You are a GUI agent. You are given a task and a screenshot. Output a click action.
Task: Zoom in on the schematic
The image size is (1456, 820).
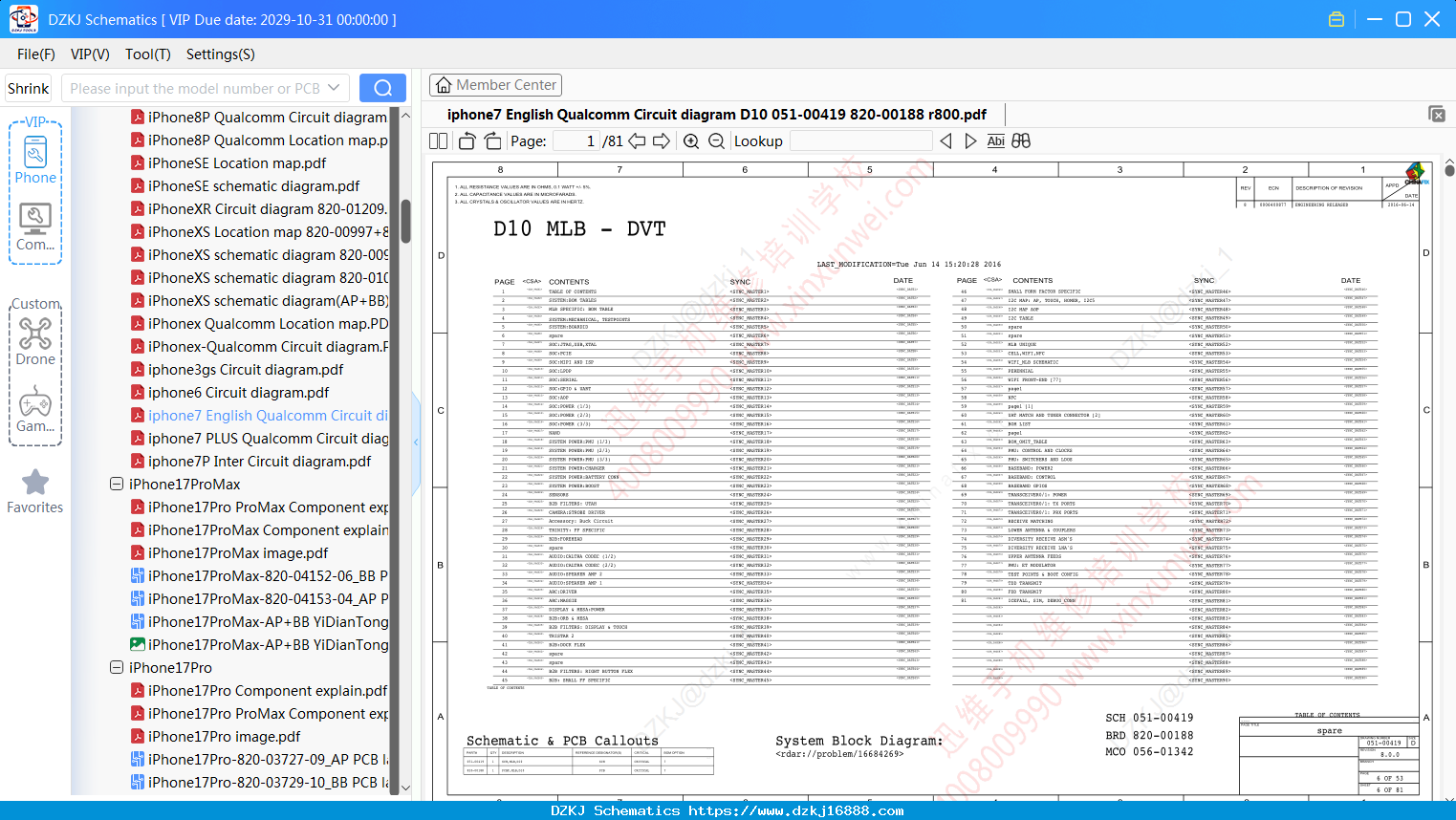pos(691,140)
